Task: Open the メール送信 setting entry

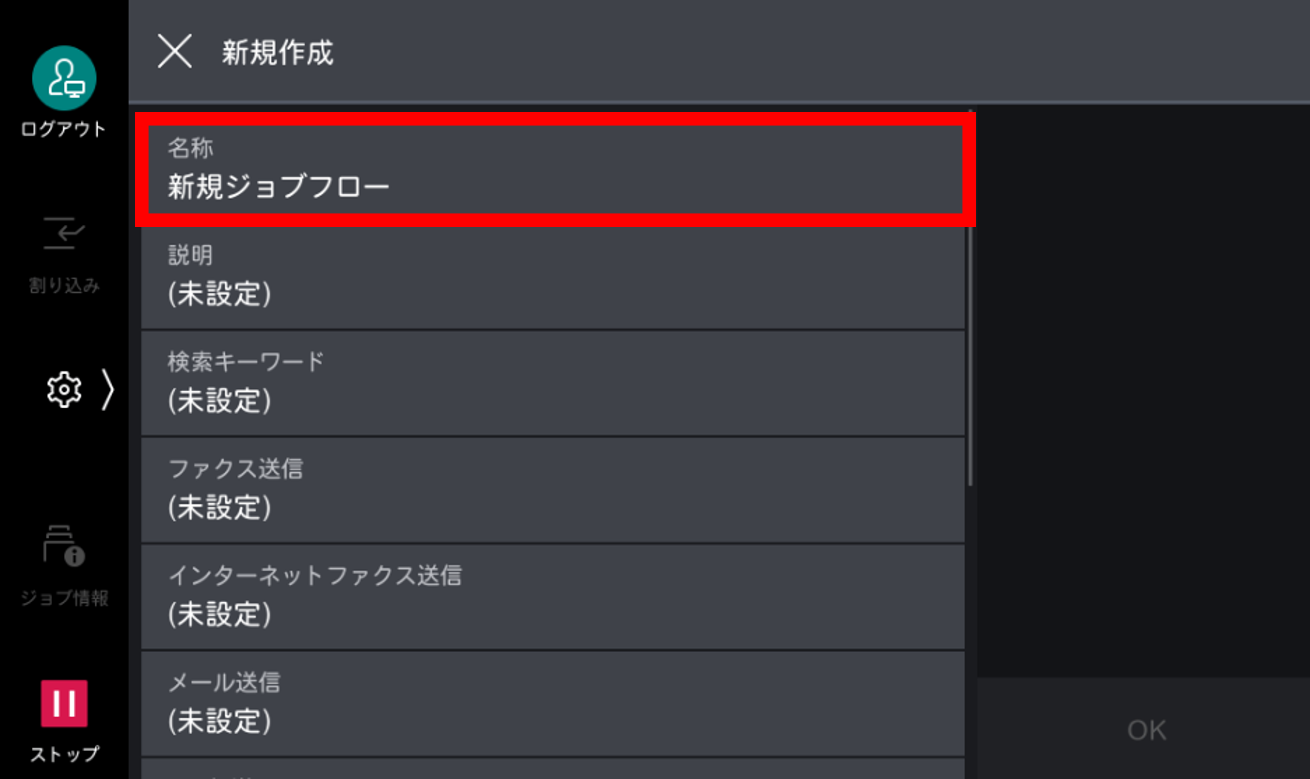Action: pos(553,703)
